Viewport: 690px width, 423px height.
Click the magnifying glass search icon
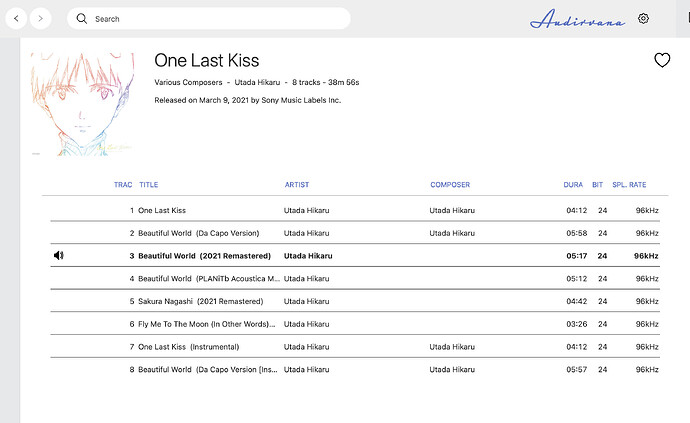pos(82,19)
